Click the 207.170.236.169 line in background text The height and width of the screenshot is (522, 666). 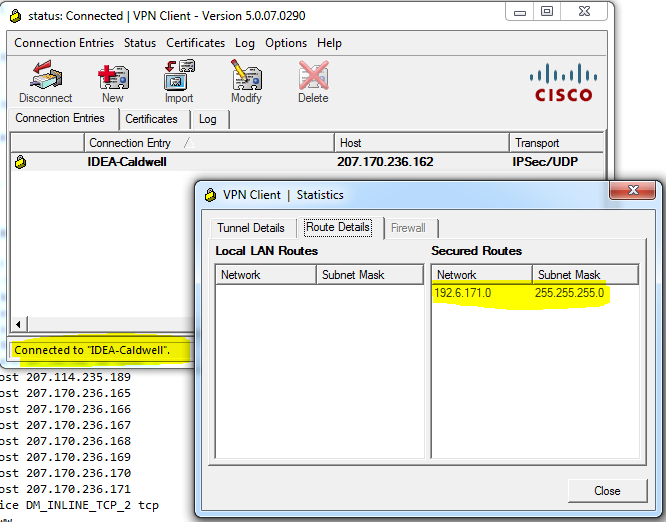[x=78, y=457]
